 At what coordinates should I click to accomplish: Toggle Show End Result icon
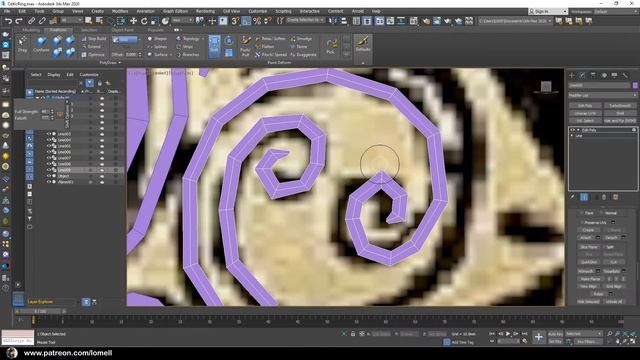[584, 197]
